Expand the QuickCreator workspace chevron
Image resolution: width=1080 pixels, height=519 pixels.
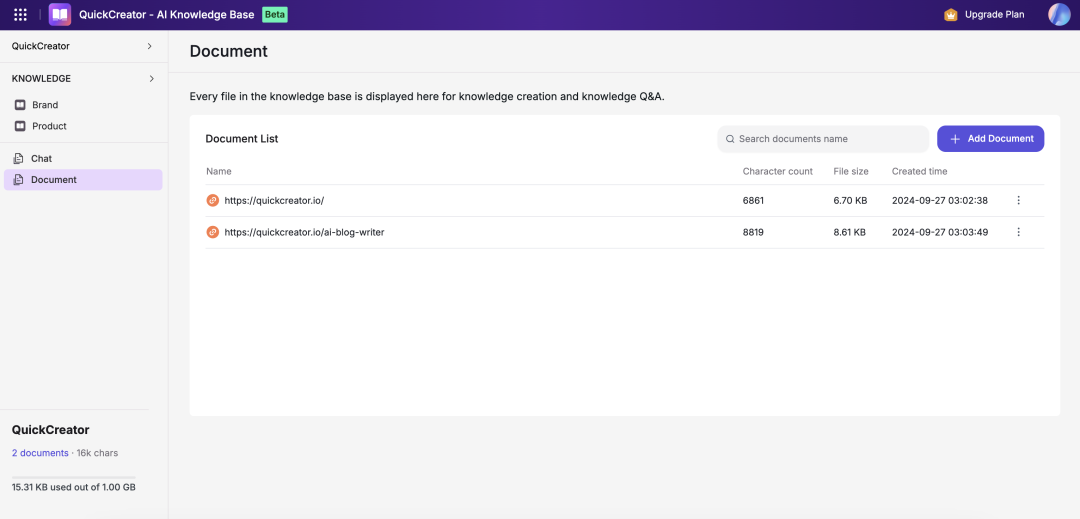tap(149, 46)
